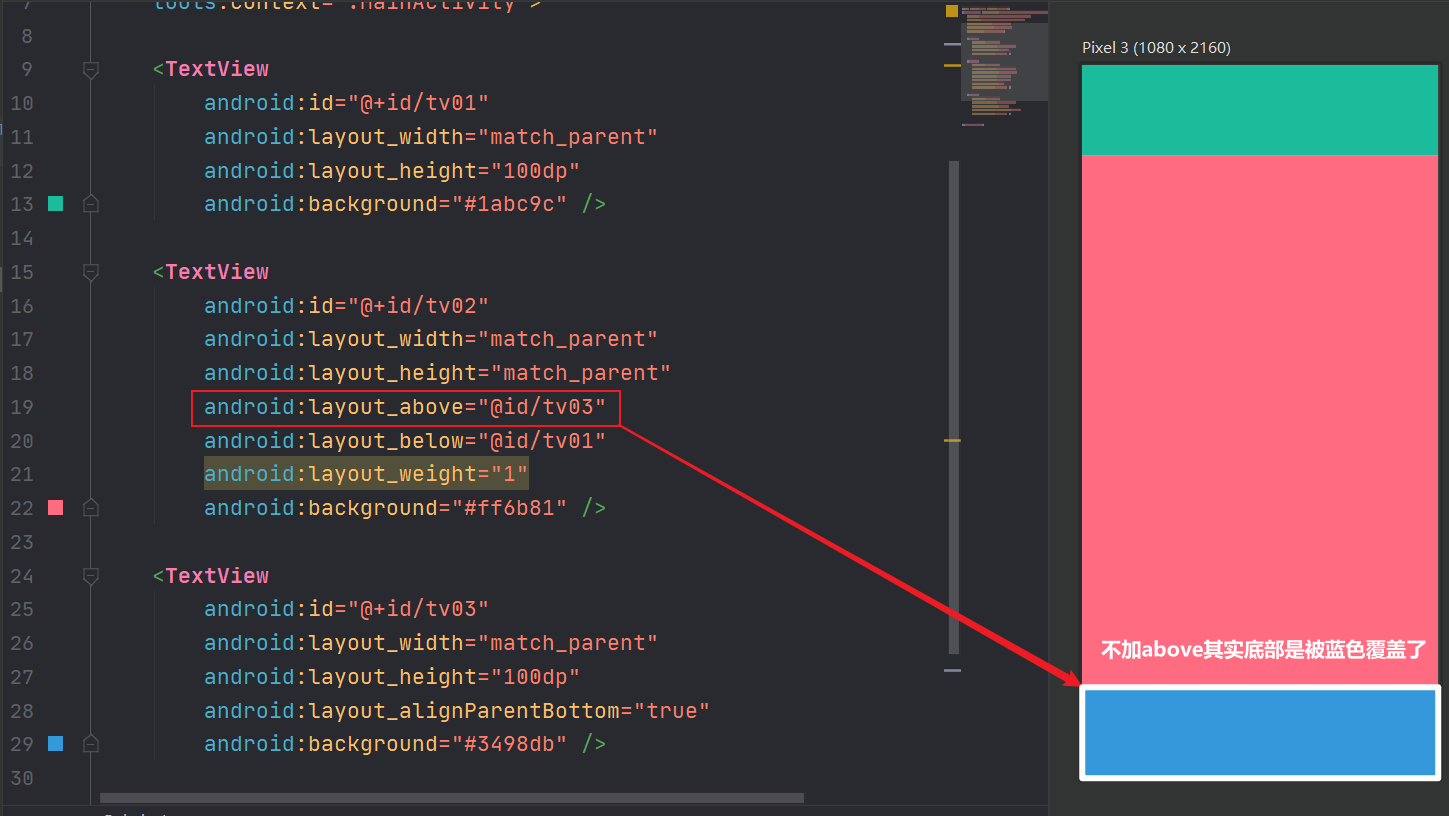Viewport: 1449px width, 816px height.
Task: Click the TextView tag name on line 24
Action: (217, 576)
